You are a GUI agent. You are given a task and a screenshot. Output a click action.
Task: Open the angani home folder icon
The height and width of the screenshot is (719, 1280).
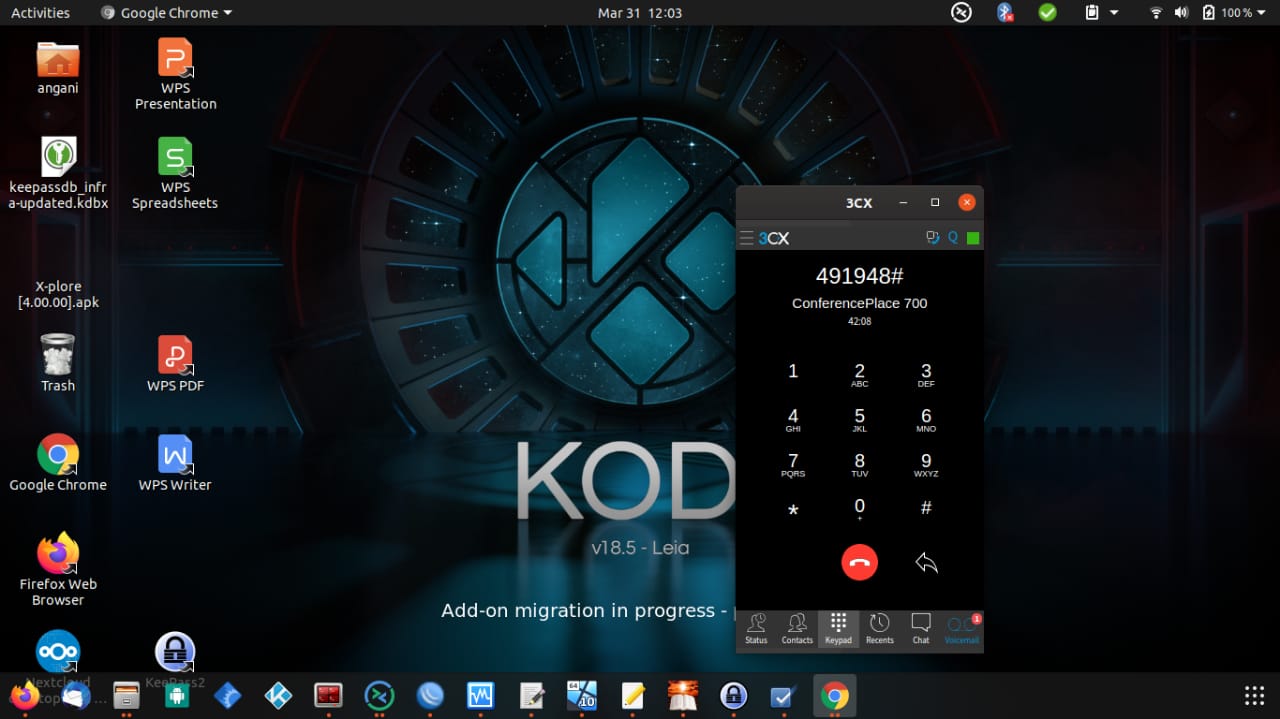pyautogui.click(x=58, y=68)
